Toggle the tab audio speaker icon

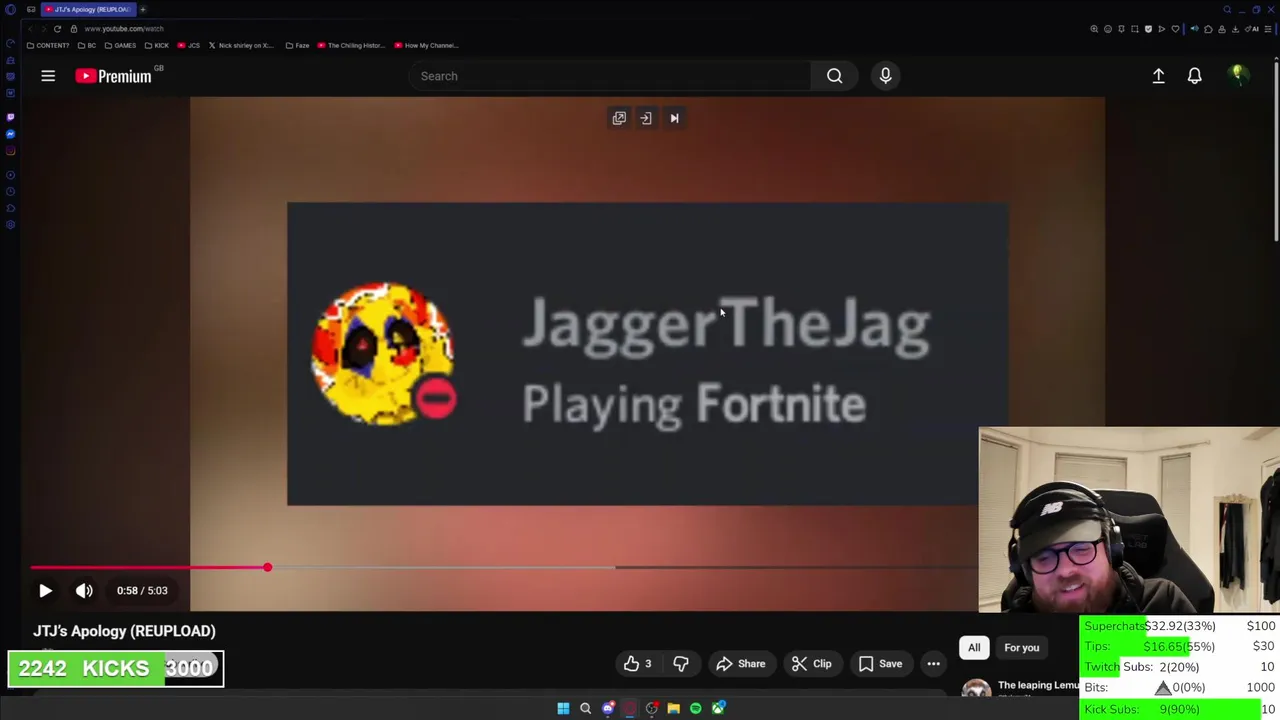click(x=1194, y=29)
